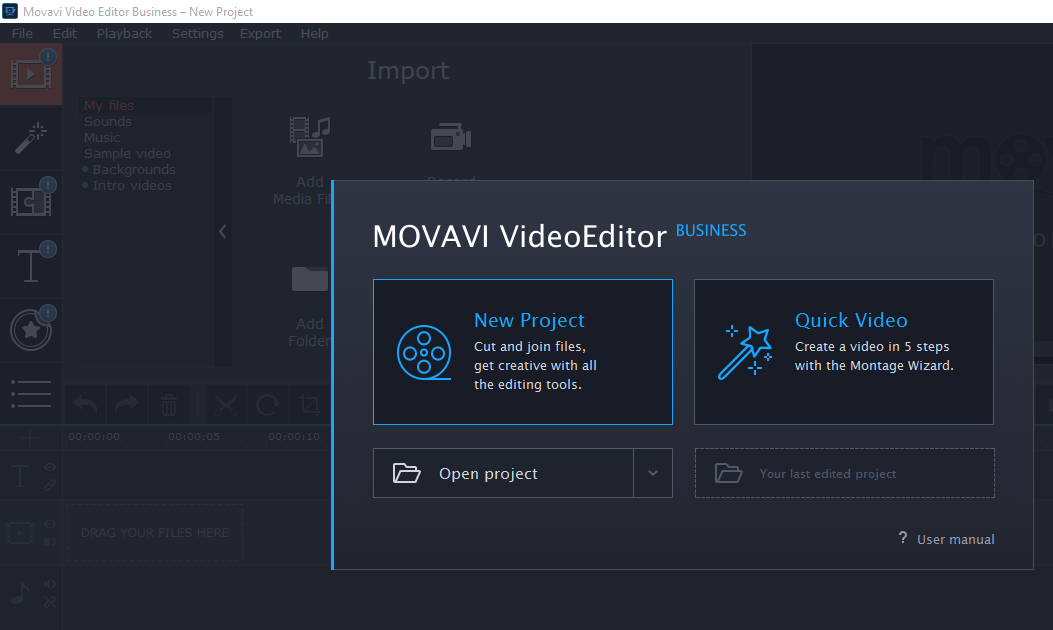Viewport: 1053px width, 630px height.
Task: Click the Undo arrow
Action: [x=85, y=404]
